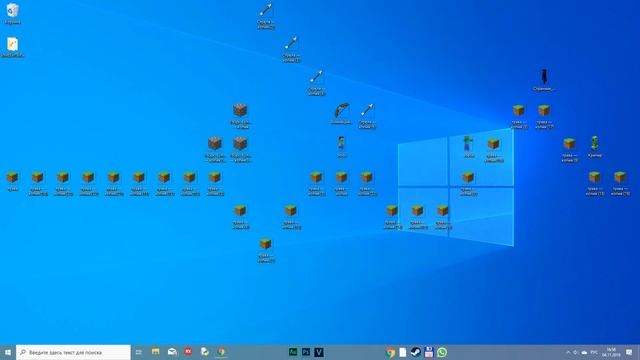This screenshot has width=640, height=360.
Task: Select the document file icon below Recycle Bin
Action: pos(13,47)
